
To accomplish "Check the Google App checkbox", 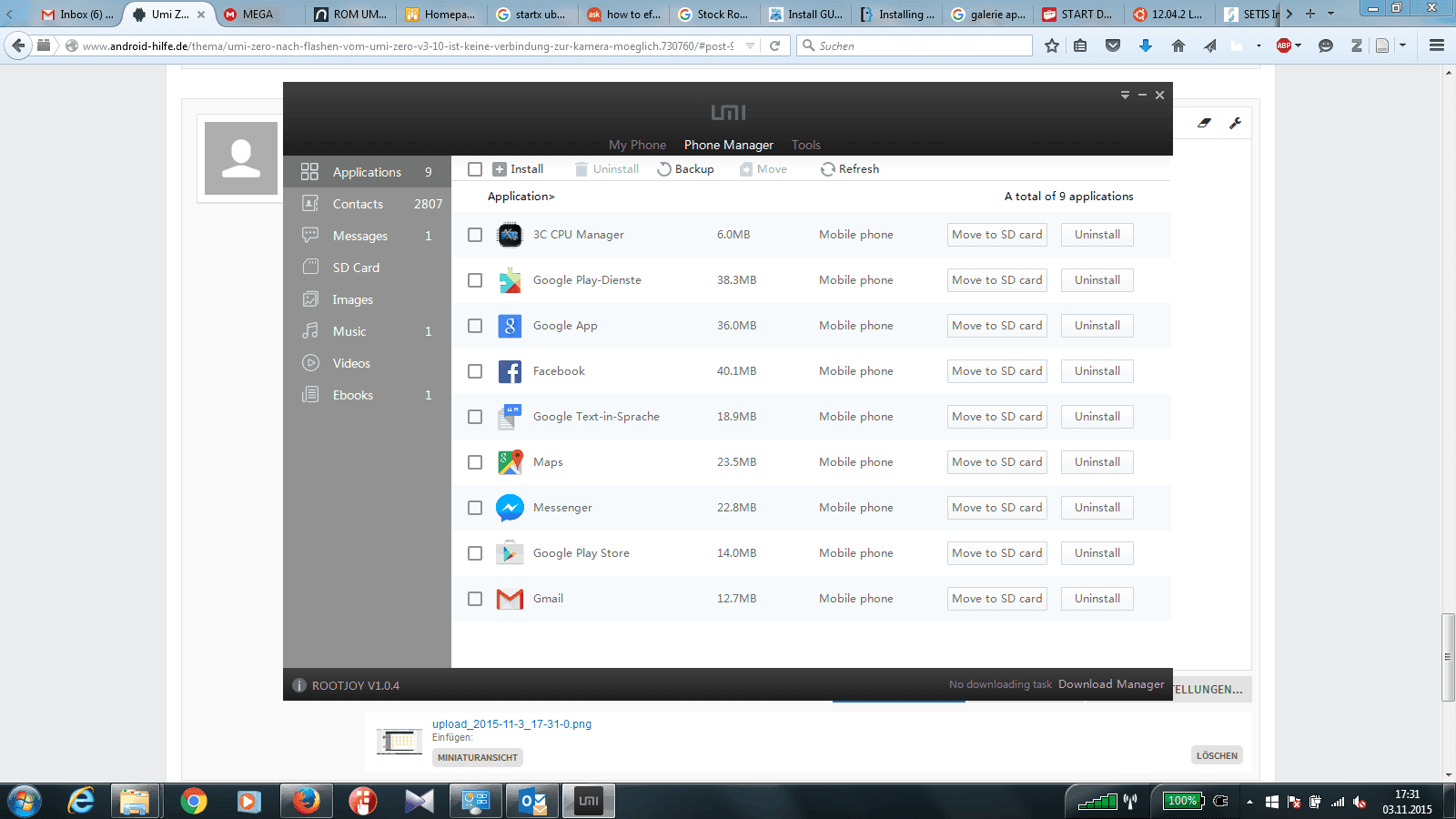I will (x=474, y=326).
